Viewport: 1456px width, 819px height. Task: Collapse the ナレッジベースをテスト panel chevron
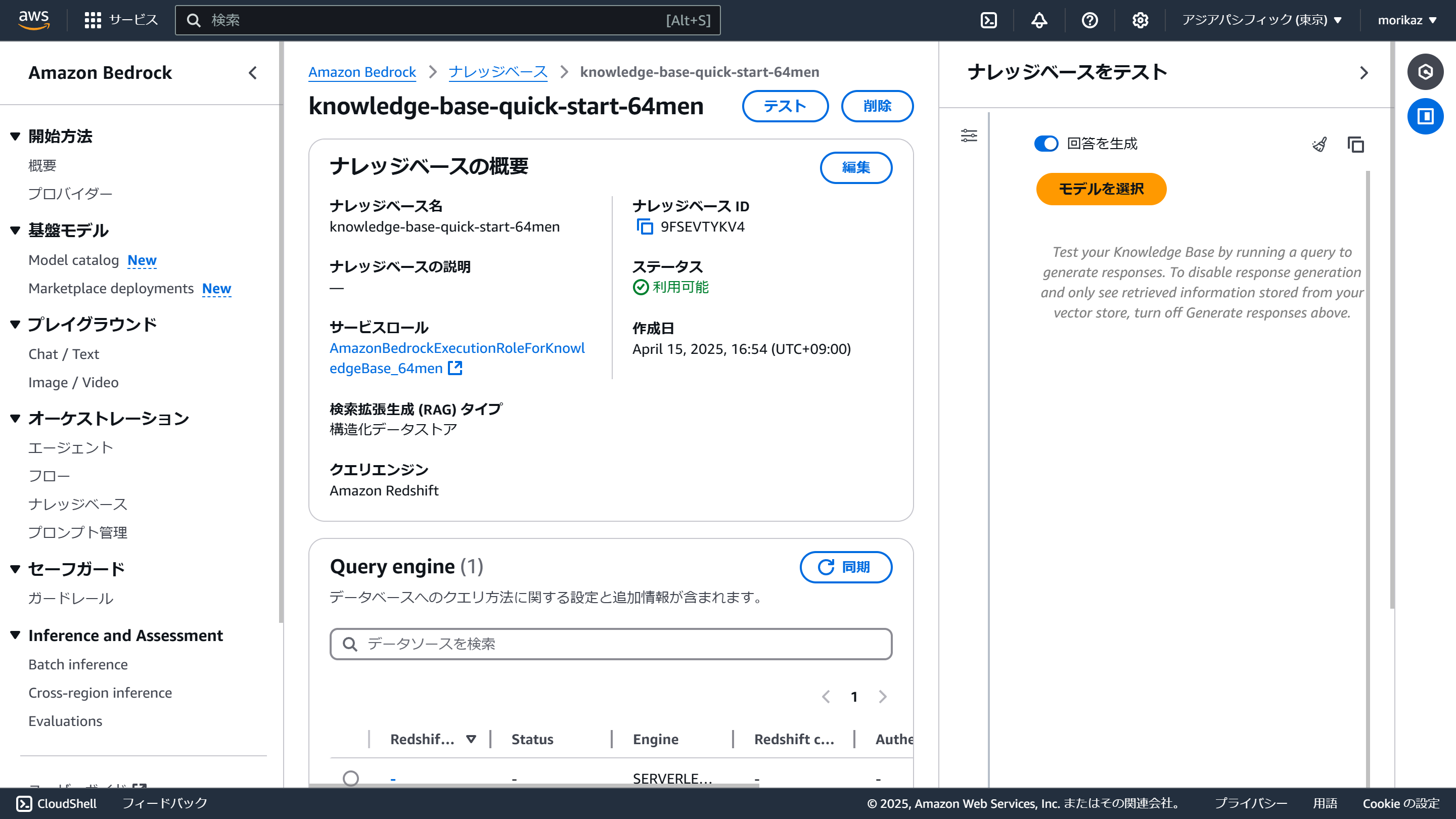(x=1364, y=73)
